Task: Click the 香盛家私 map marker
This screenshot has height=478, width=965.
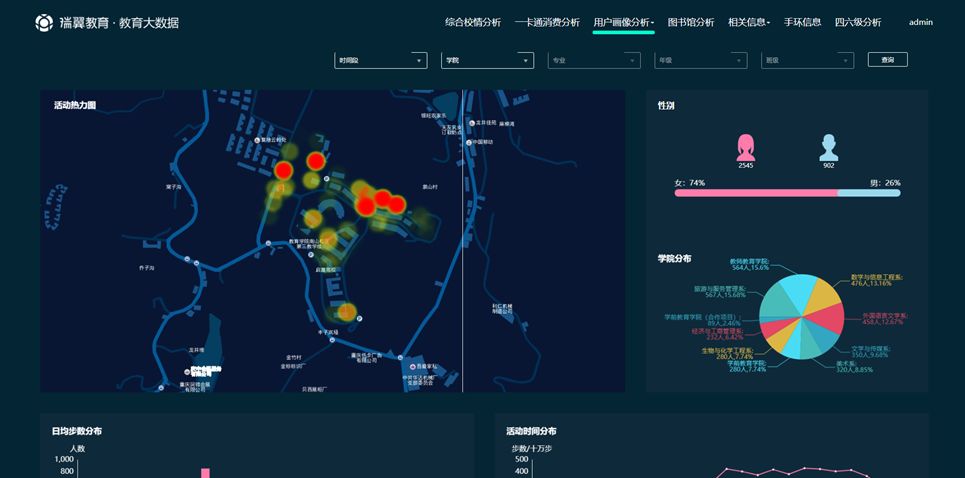Action: tap(411, 365)
